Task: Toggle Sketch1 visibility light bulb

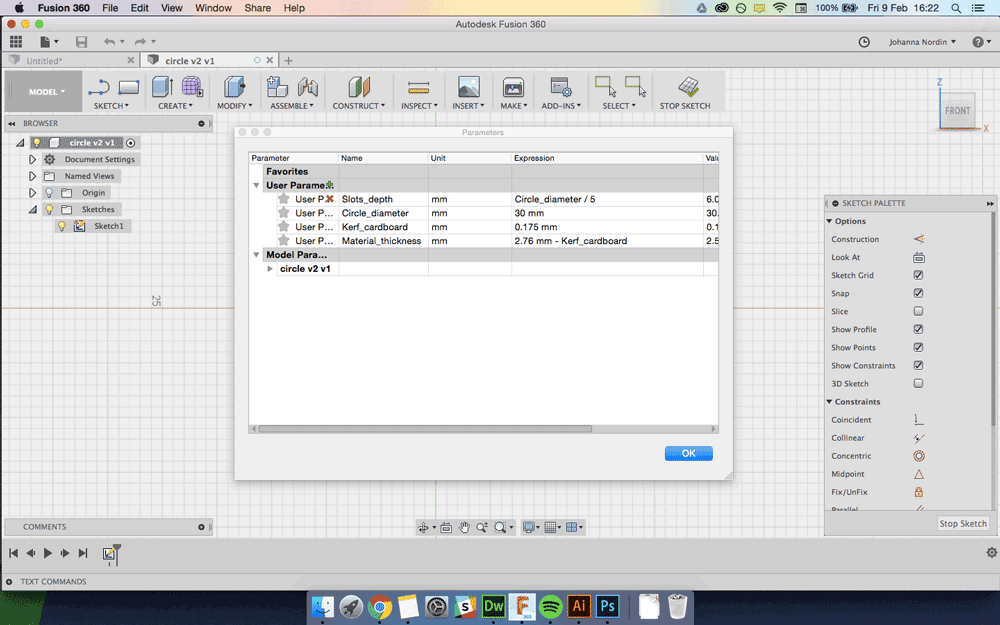Action: pyautogui.click(x=62, y=226)
